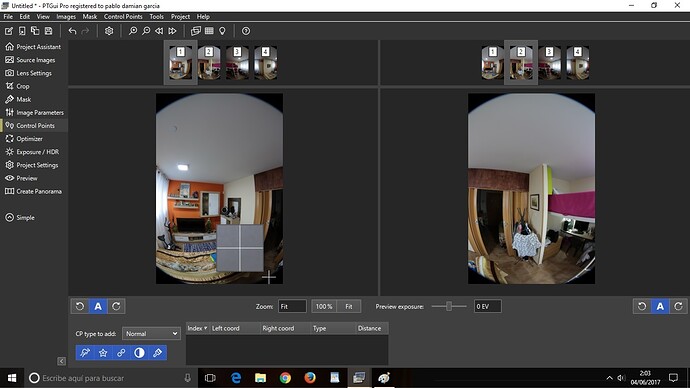Toggle the contrast half-circle button
Viewport: 690px width, 388px height.
[x=139, y=353]
